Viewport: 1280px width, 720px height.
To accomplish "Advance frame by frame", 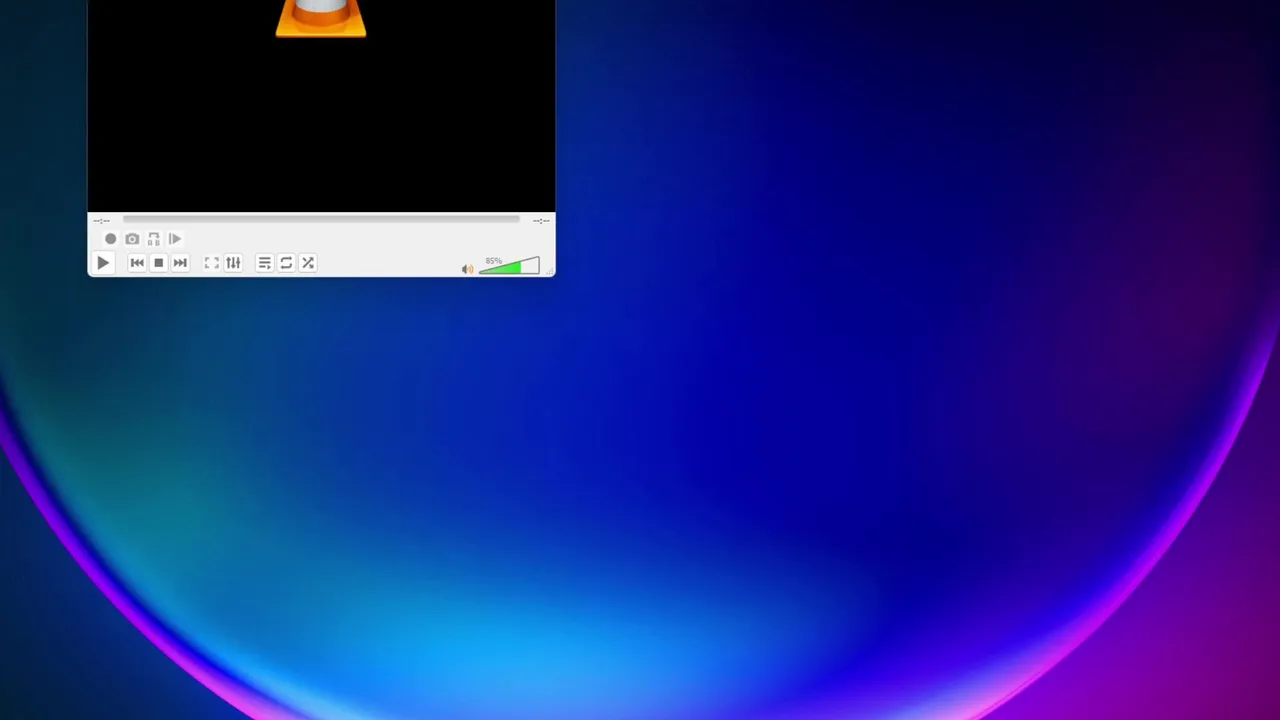I will [x=175, y=239].
